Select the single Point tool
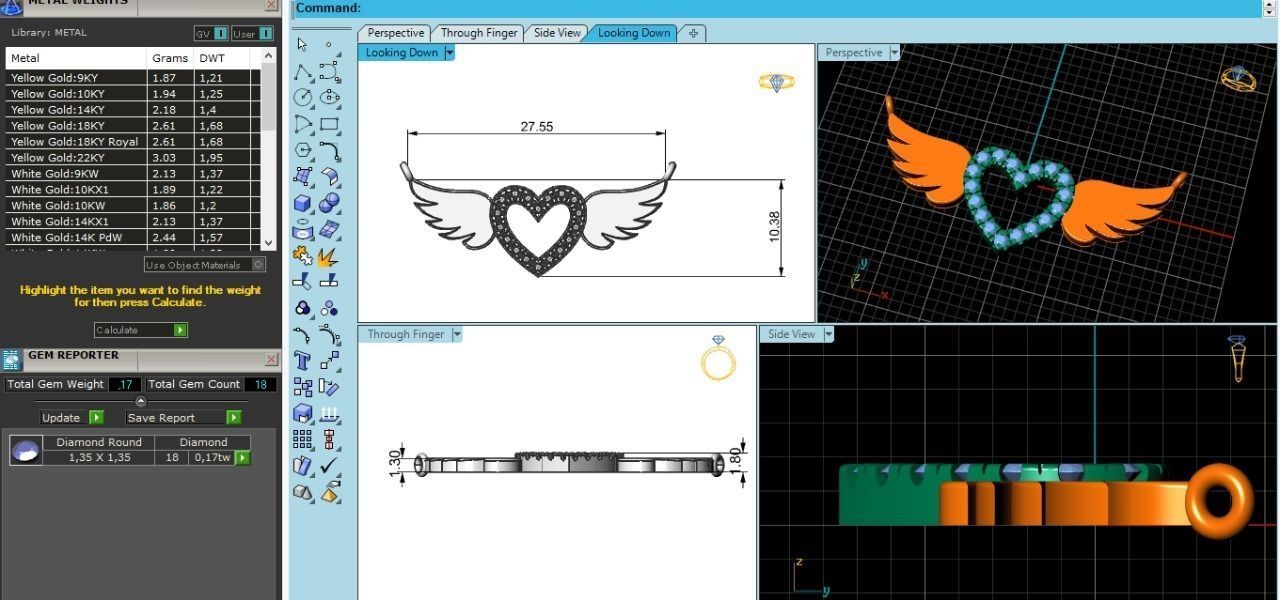 point(329,44)
